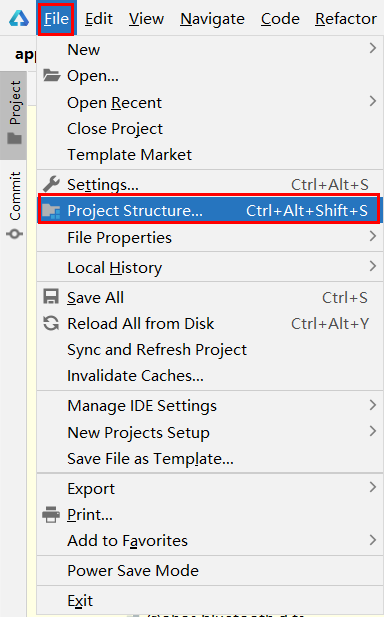
Task: Click the DevEco Studio logo icon
Action: pyautogui.click(x=19, y=18)
